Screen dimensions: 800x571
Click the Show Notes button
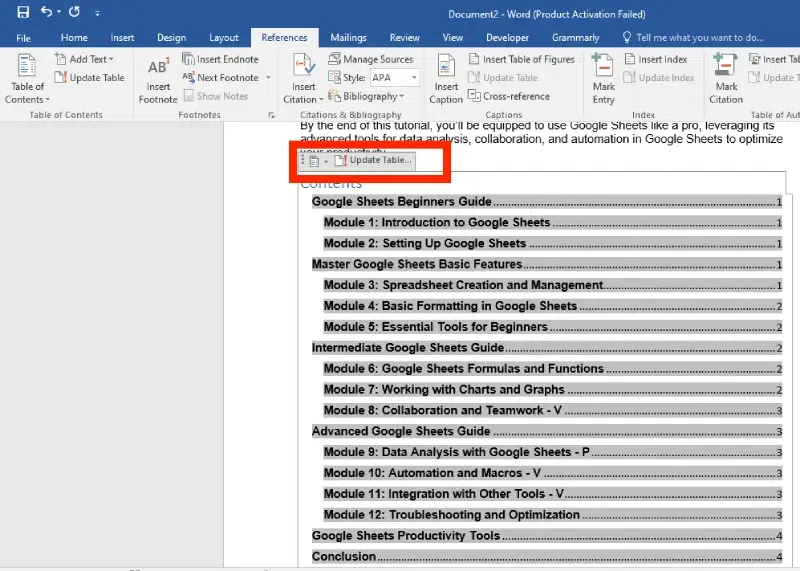[x=216, y=96]
